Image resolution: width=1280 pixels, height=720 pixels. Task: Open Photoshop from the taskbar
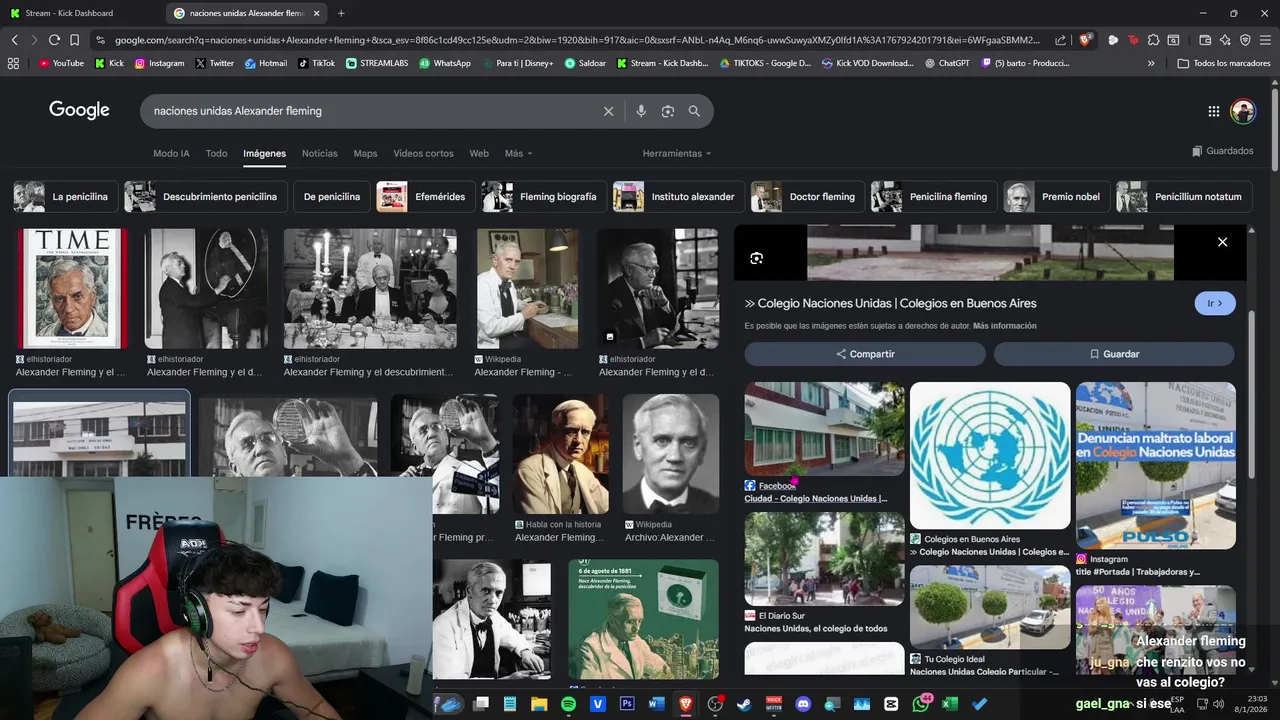coord(627,704)
